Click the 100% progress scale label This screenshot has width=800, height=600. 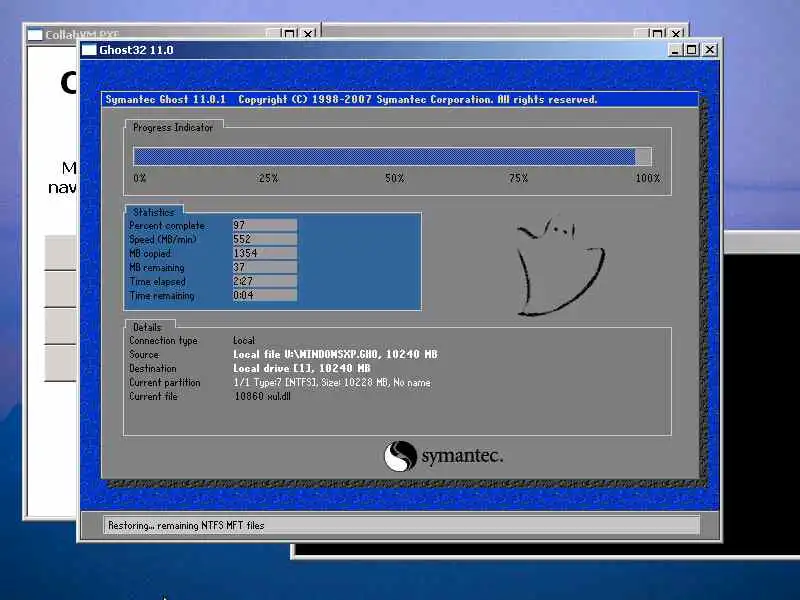(x=647, y=178)
